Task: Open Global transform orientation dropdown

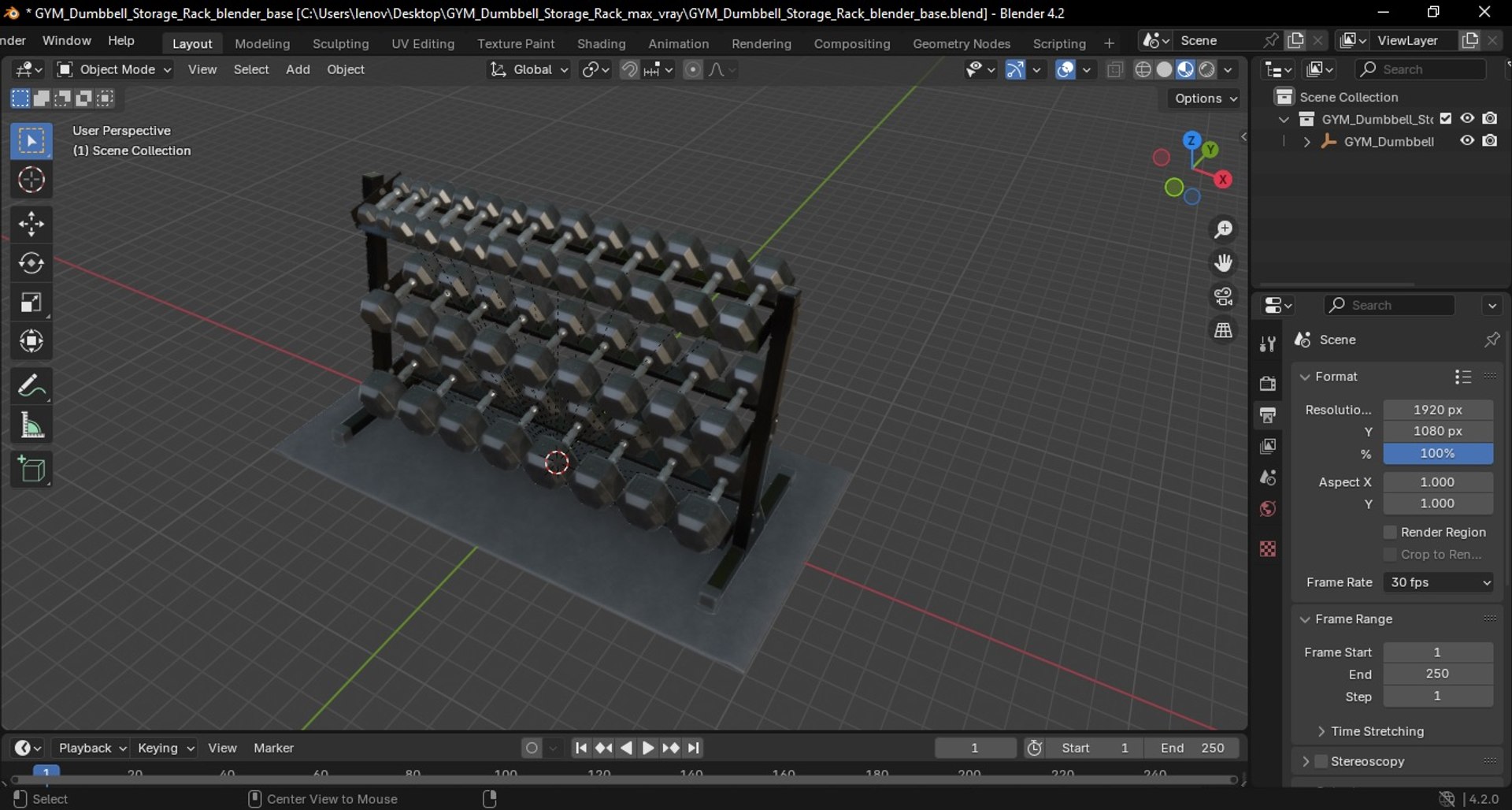Action: click(528, 69)
